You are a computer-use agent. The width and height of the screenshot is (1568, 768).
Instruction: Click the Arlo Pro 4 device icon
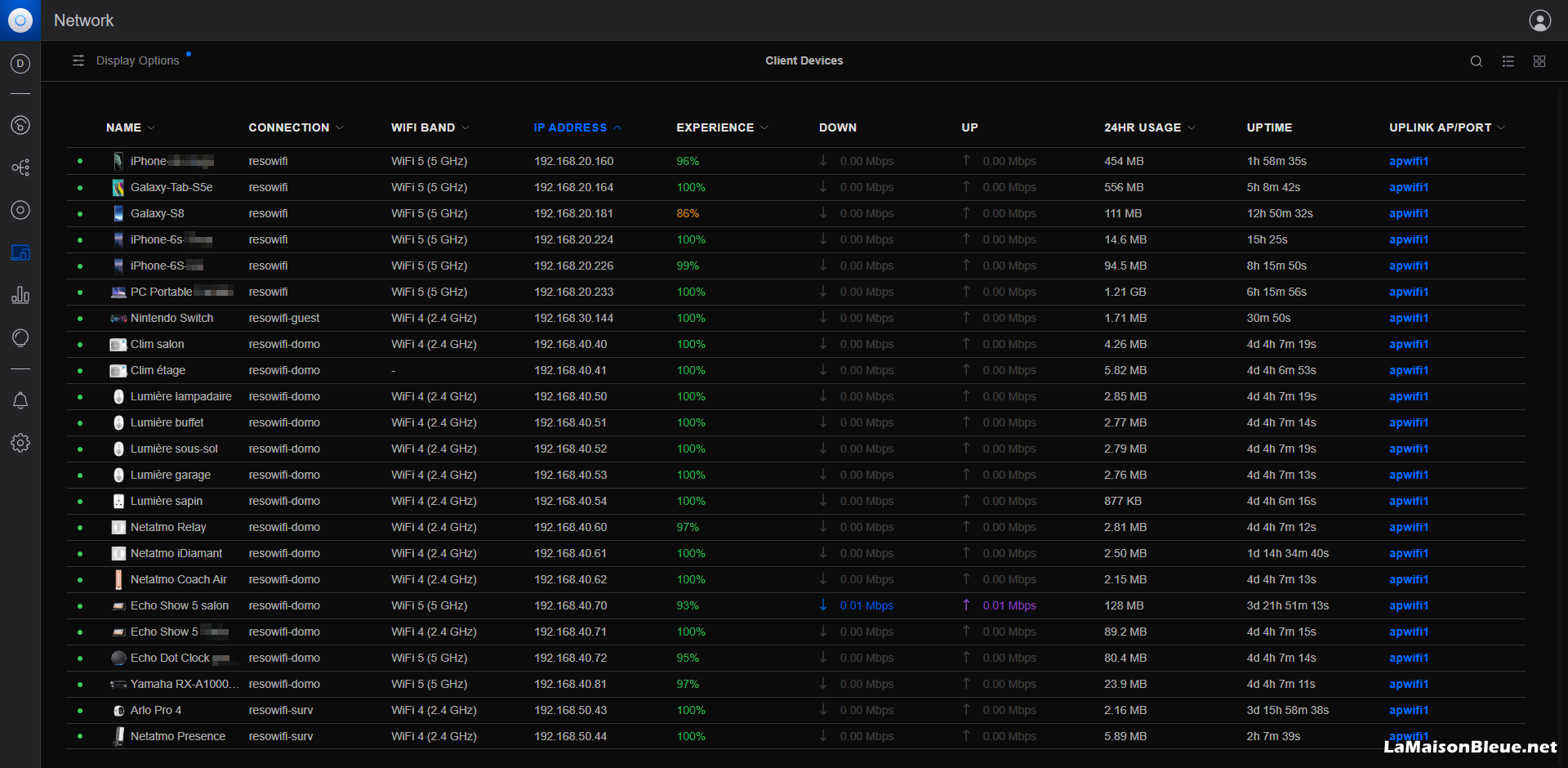click(x=118, y=711)
